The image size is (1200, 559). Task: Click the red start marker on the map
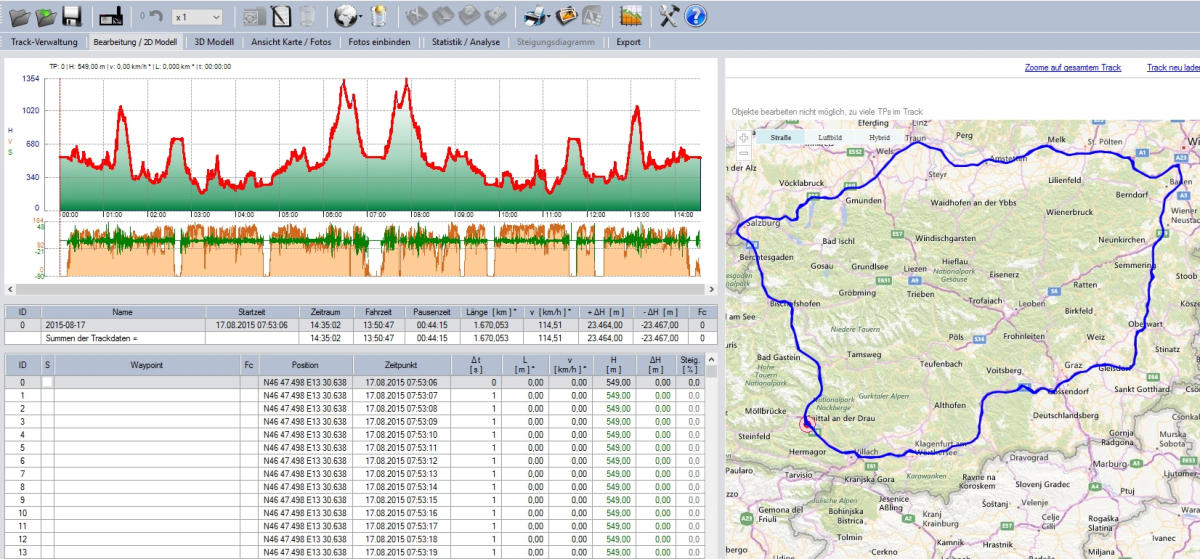(807, 423)
